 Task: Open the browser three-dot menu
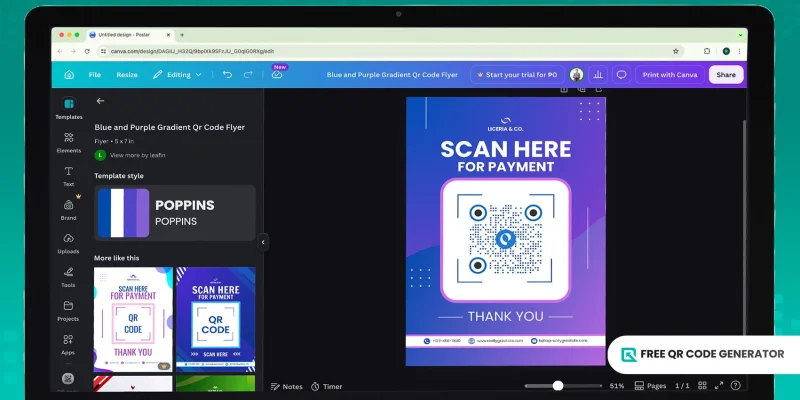click(x=739, y=51)
